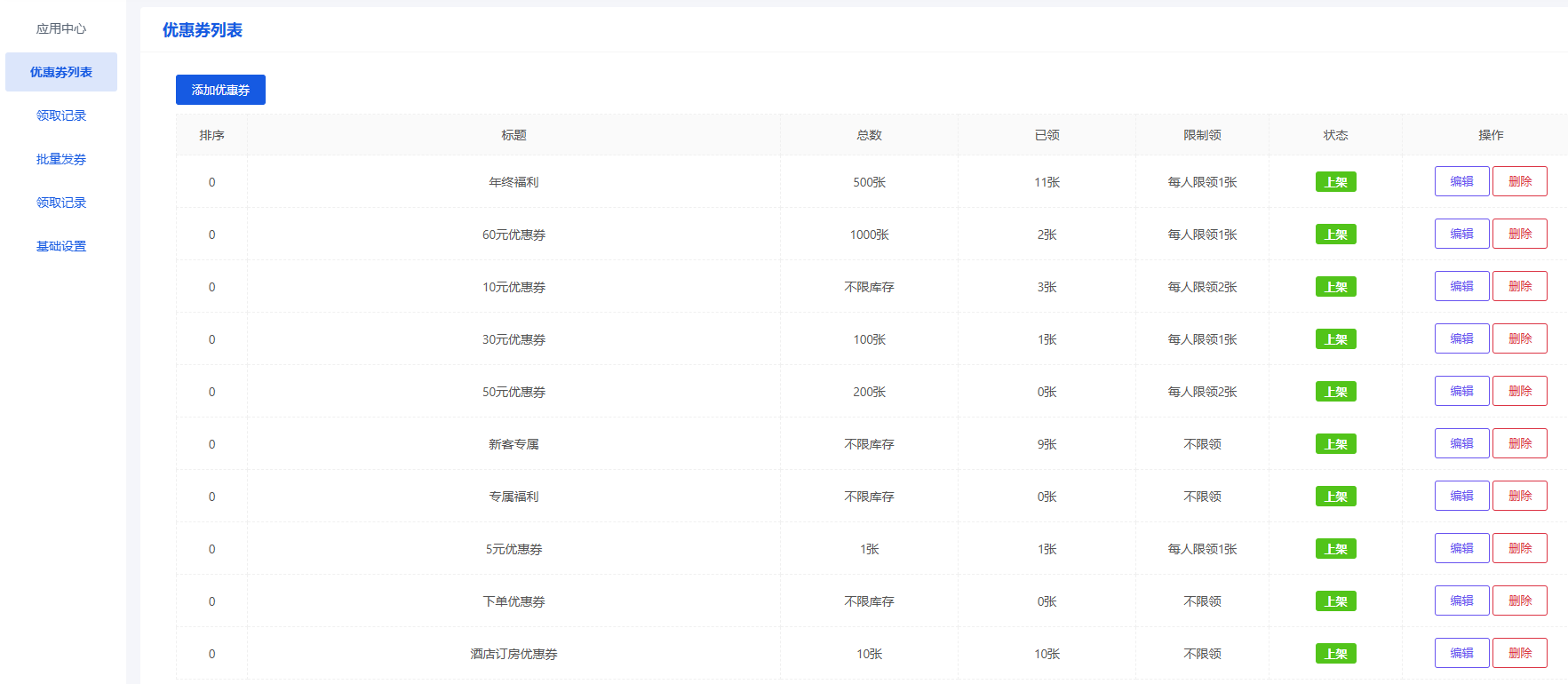
Task: Open 领取记录 directly above 批量发券
Action: (61, 115)
